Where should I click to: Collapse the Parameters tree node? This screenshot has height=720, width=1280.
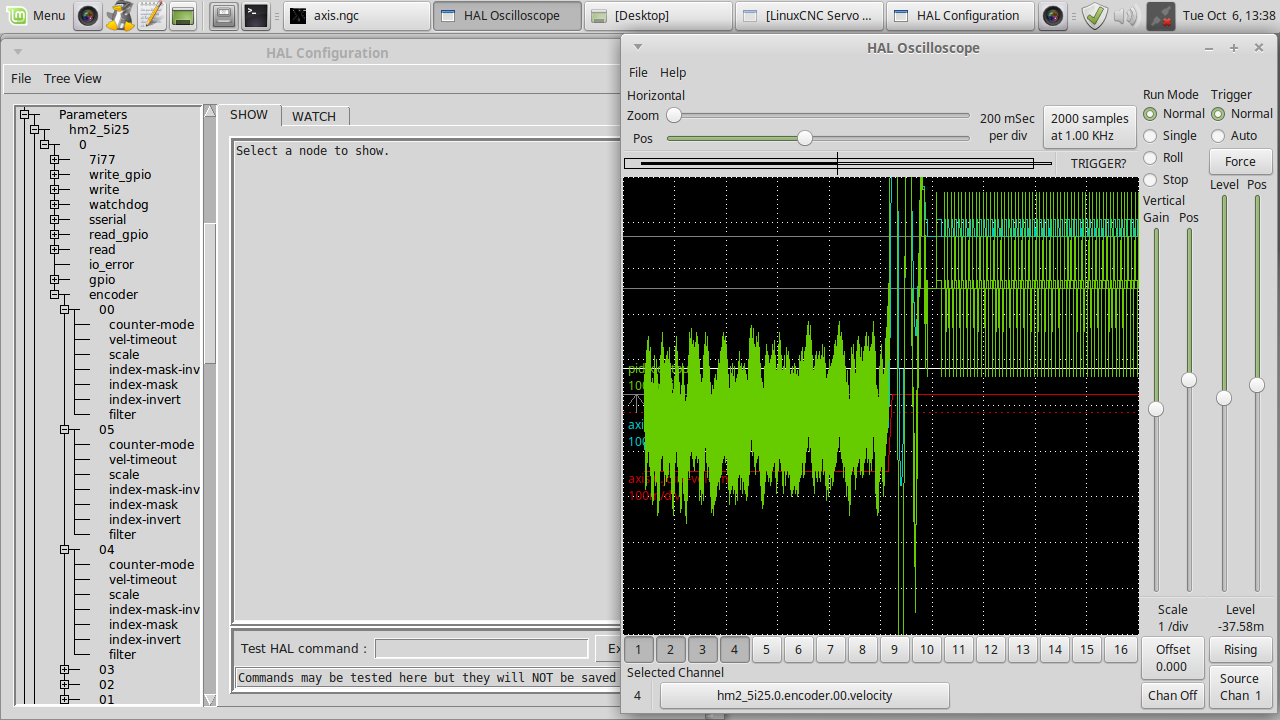pyautogui.click(x=24, y=114)
